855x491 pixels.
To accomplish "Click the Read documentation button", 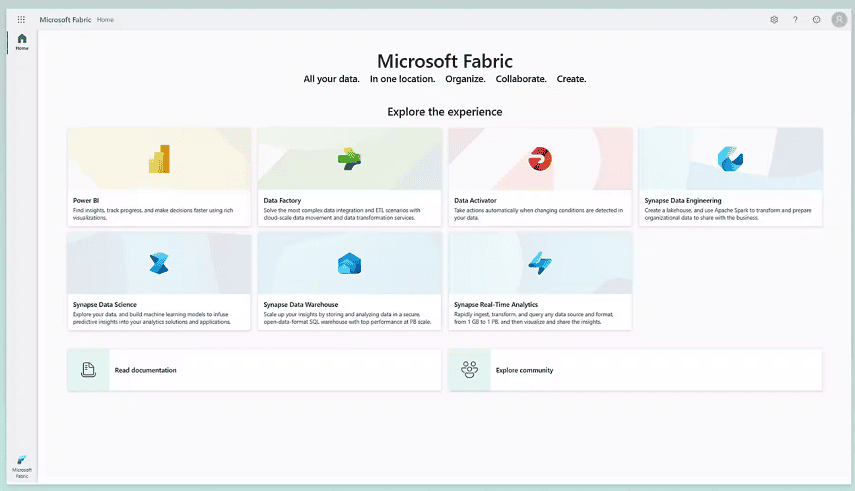I will coord(254,370).
